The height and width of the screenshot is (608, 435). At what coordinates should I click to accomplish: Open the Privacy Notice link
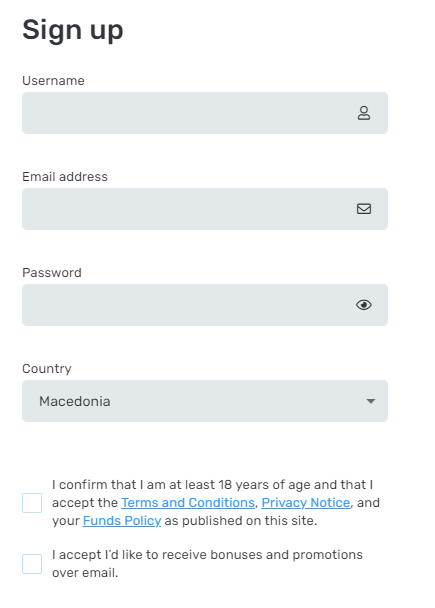click(306, 503)
